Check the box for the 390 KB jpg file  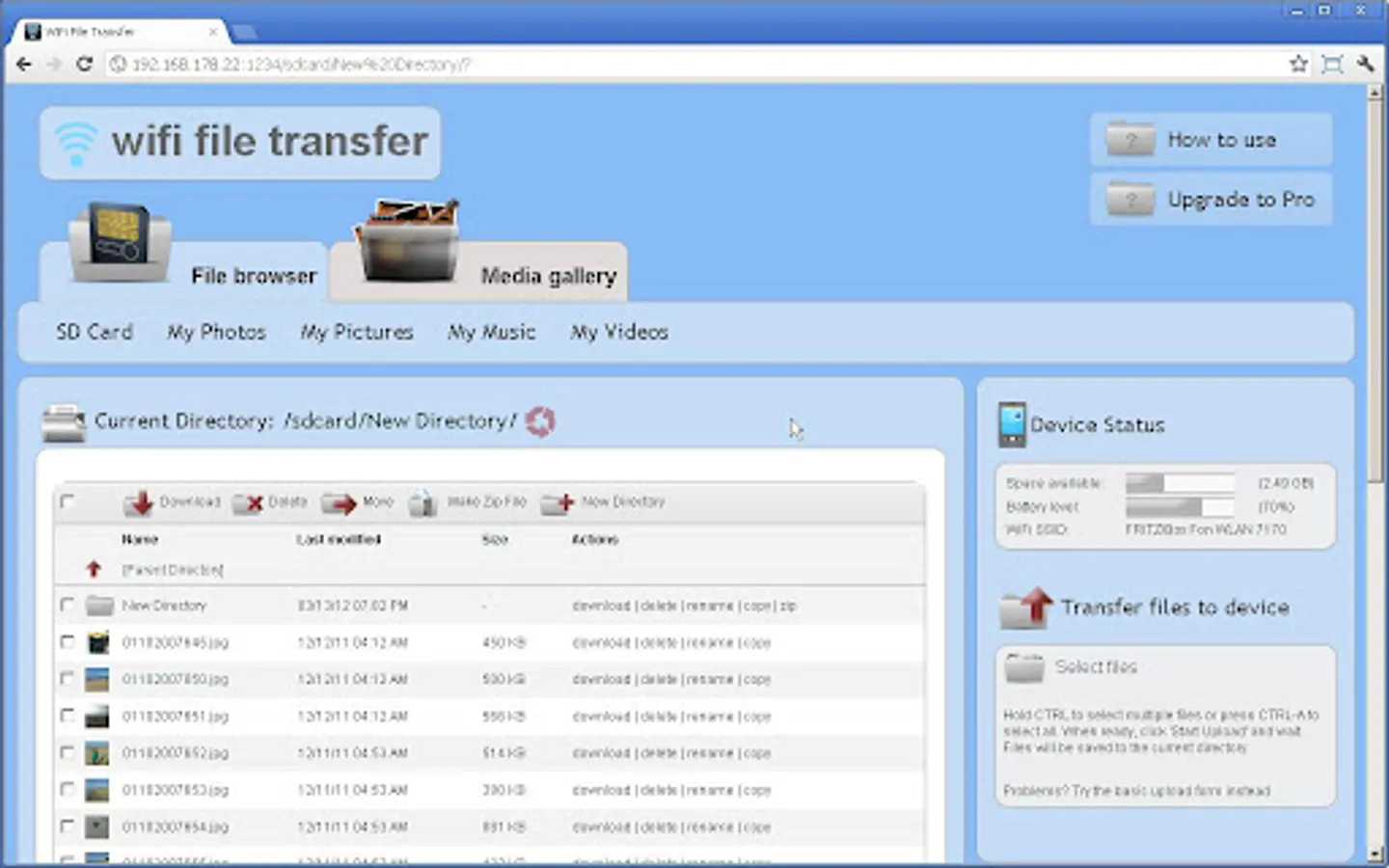[x=67, y=789]
